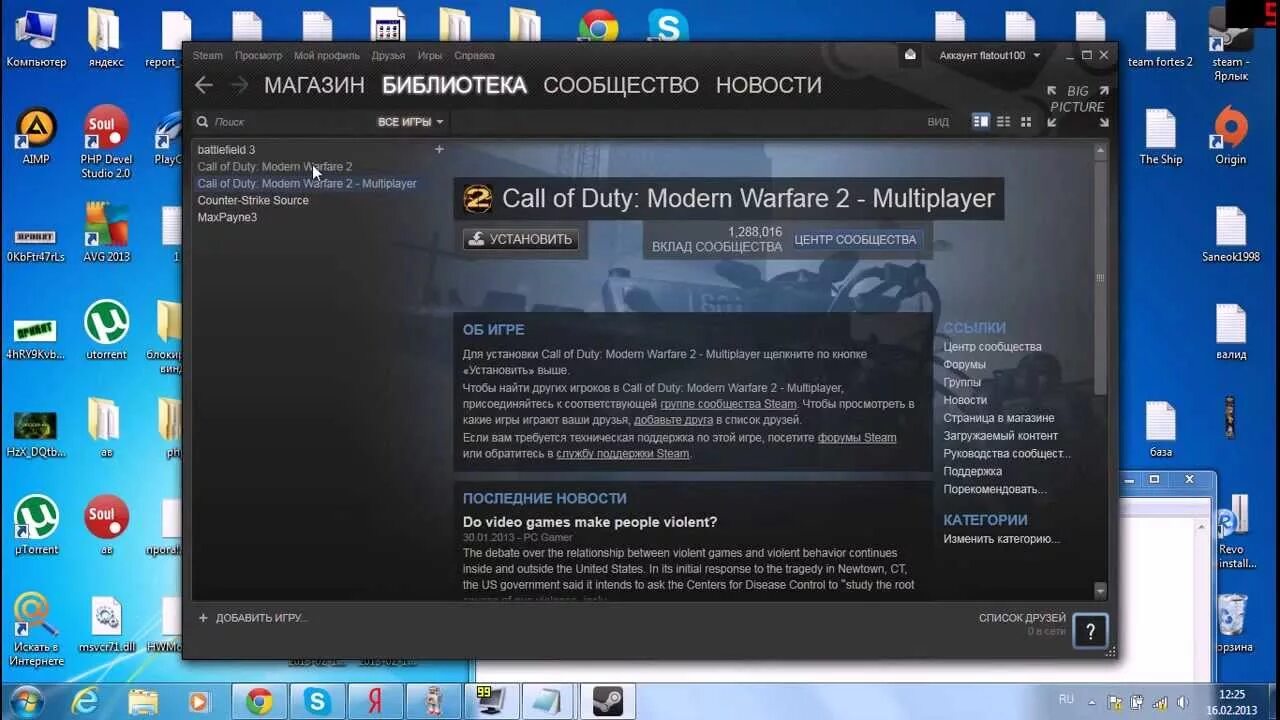Click Изменить категорию under КАТЕГОРИИ

(x=1001, y=539)
